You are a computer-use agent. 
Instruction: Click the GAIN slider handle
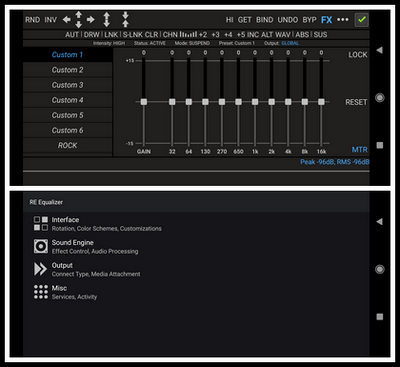click(144, 102)
